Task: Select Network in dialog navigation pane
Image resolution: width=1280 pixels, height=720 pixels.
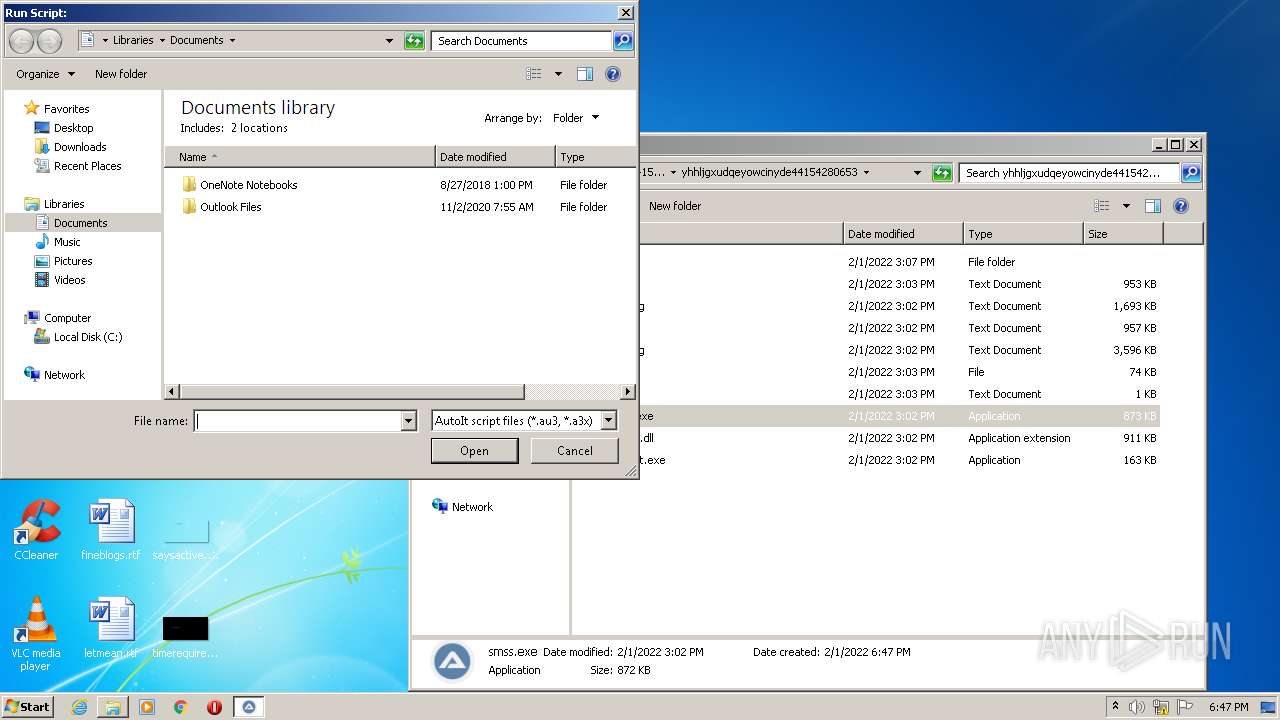Action: click(x=64, y=375)
